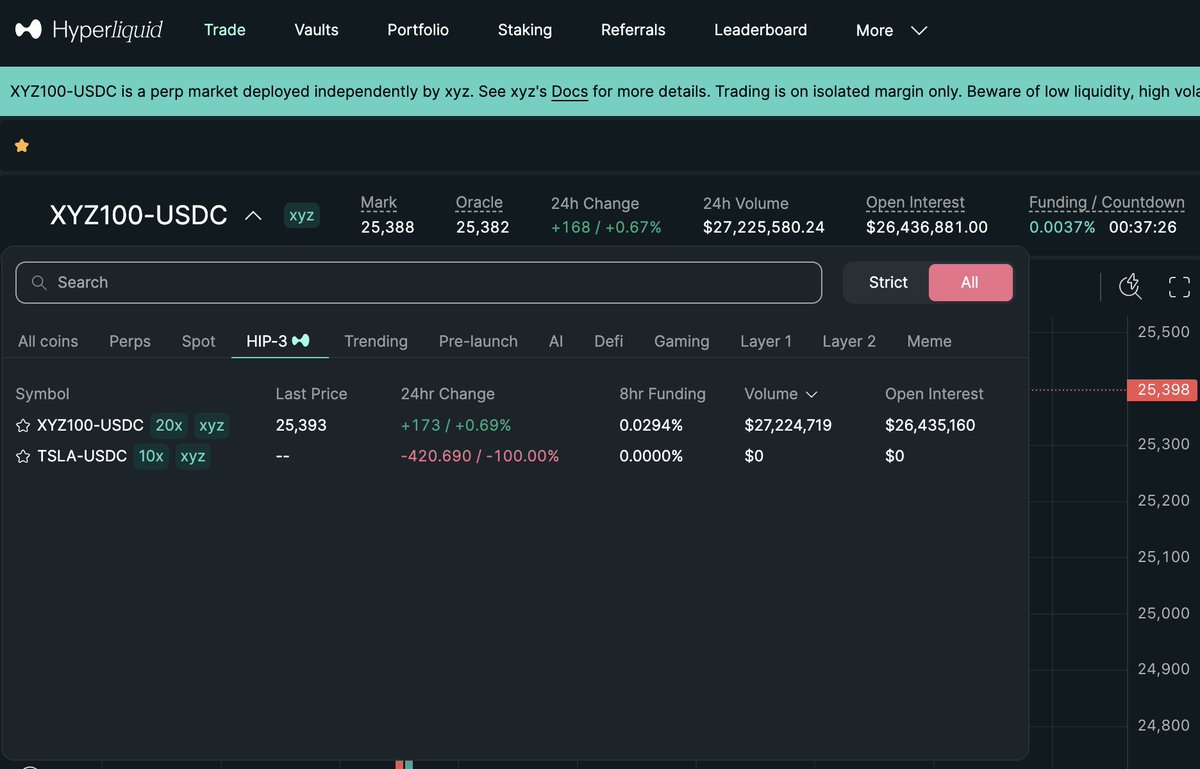Toggle fullscreen chart icon

tap(1179, 287)
